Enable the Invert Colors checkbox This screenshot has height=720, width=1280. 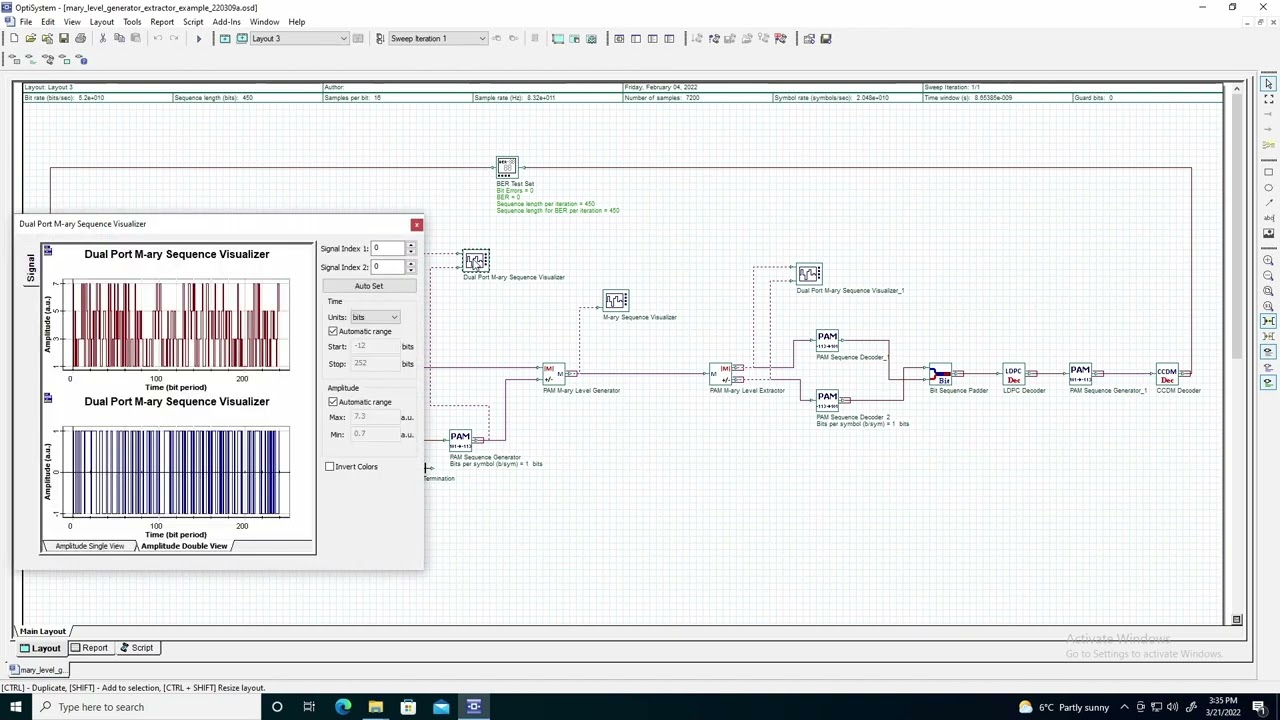click(330, 466)
